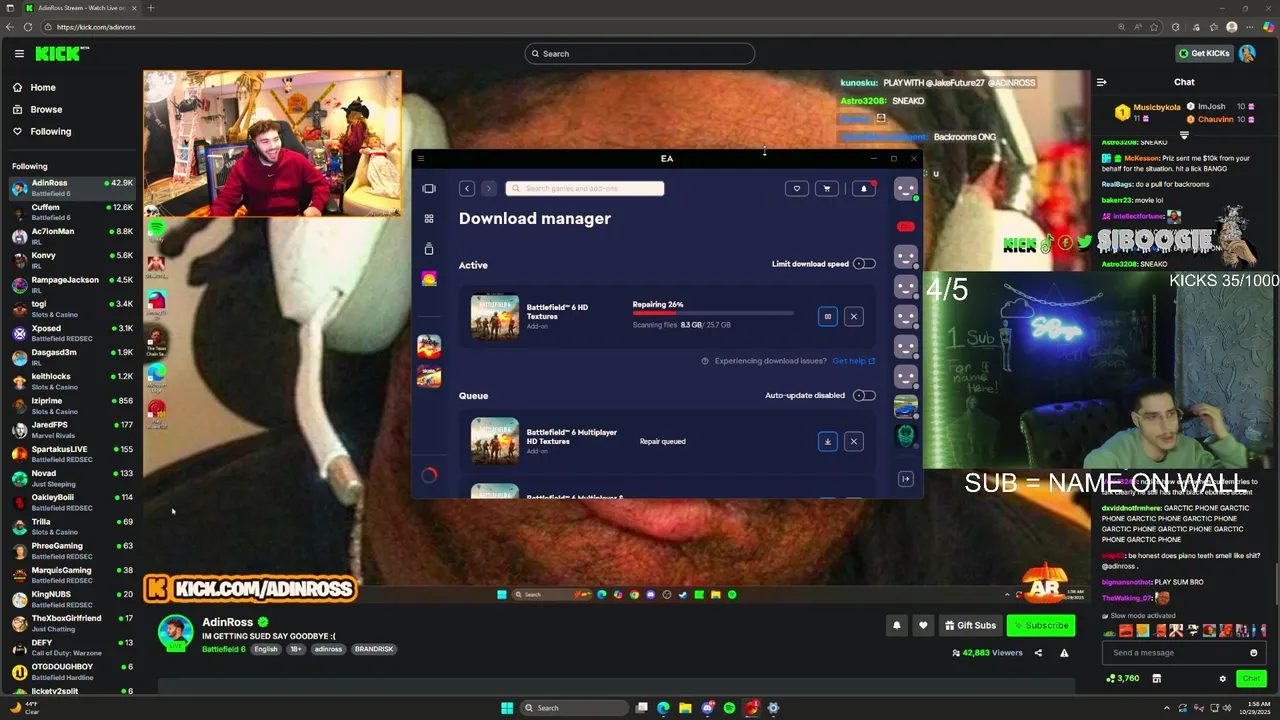This screenshot has width=1280, height=720.
Task: Report the stream with the warning triangle icon
Action: (1064, 653)
